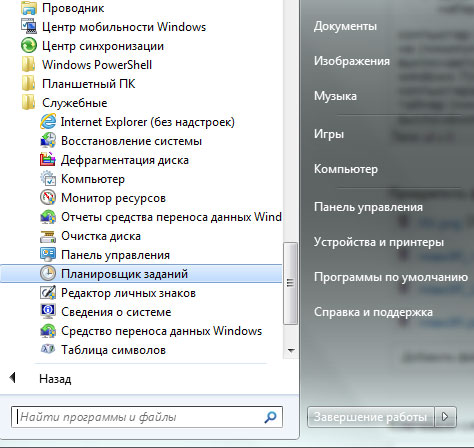
Task: Click the Завершение работы button
Action: (x=370, y=417)
